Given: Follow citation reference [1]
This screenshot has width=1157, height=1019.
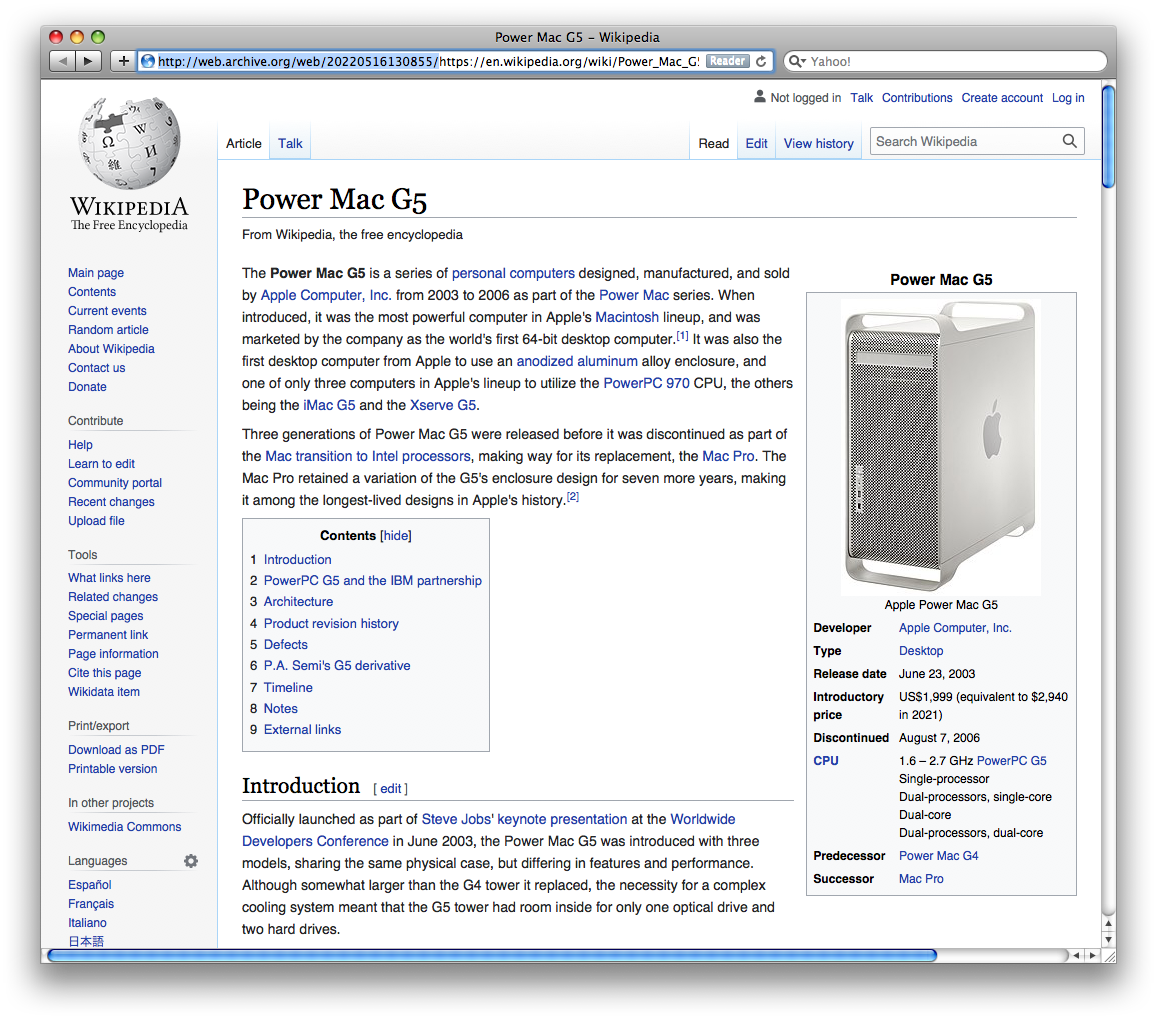Looking at the screenshot, I should tap(683, 336).
